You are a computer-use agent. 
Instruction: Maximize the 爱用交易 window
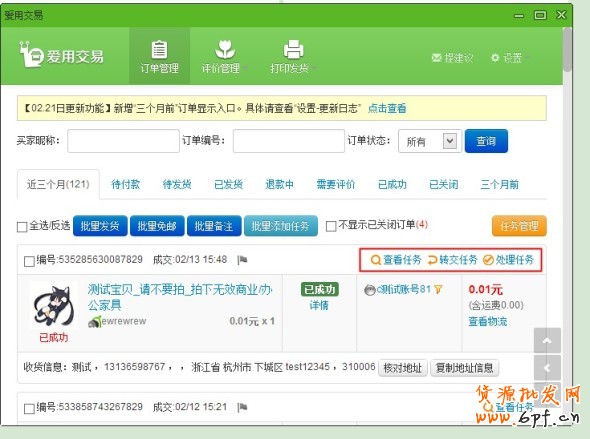[540, 15]
